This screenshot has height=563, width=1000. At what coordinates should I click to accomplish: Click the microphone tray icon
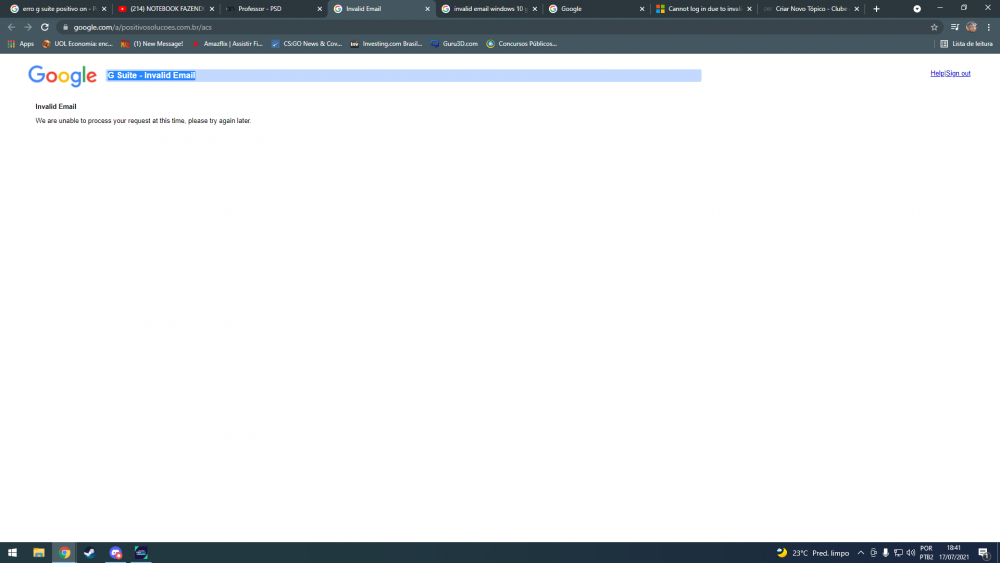click(x=885, y=553)
